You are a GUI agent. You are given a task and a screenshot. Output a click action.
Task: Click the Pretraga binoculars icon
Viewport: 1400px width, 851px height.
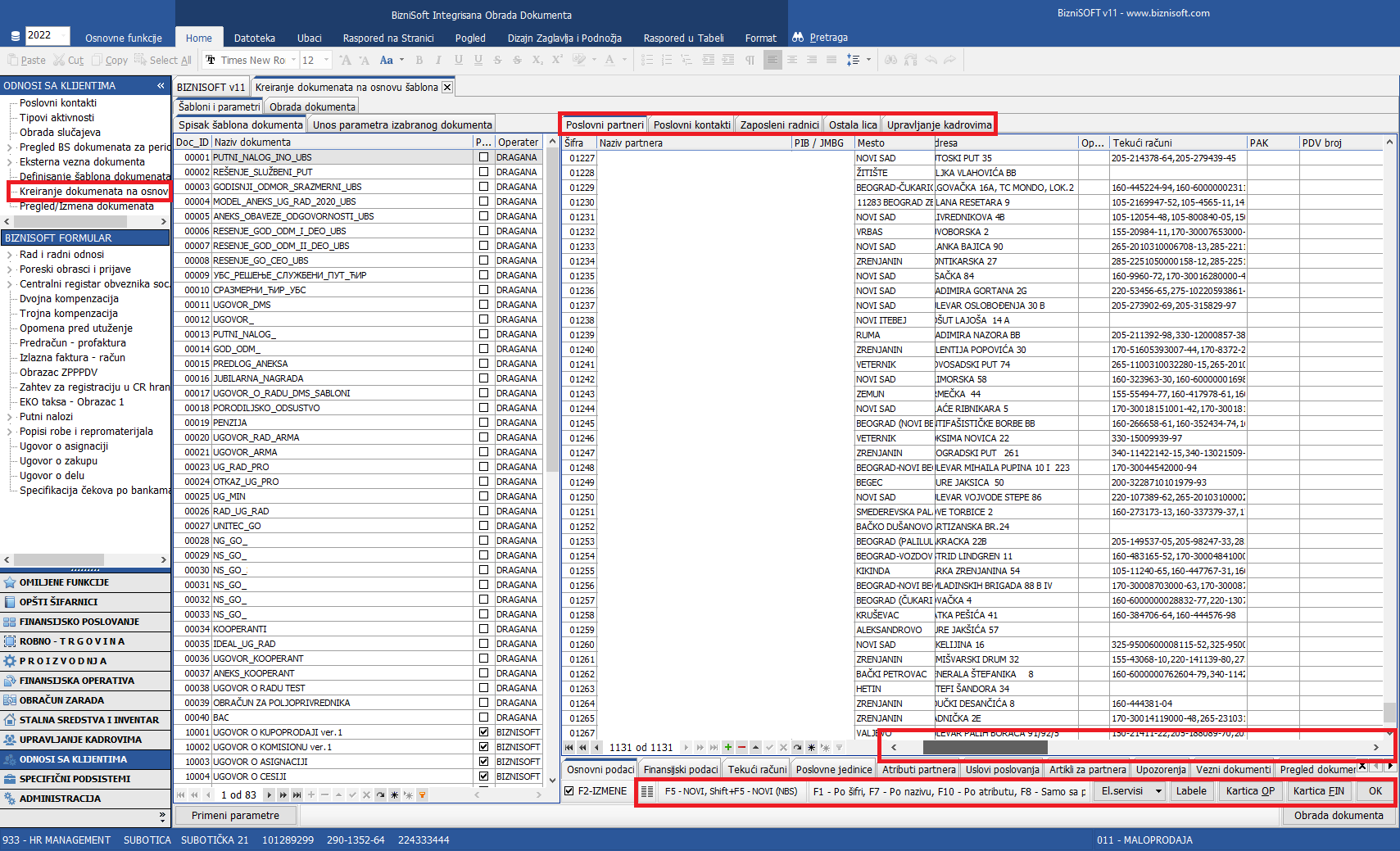[798, 38]
